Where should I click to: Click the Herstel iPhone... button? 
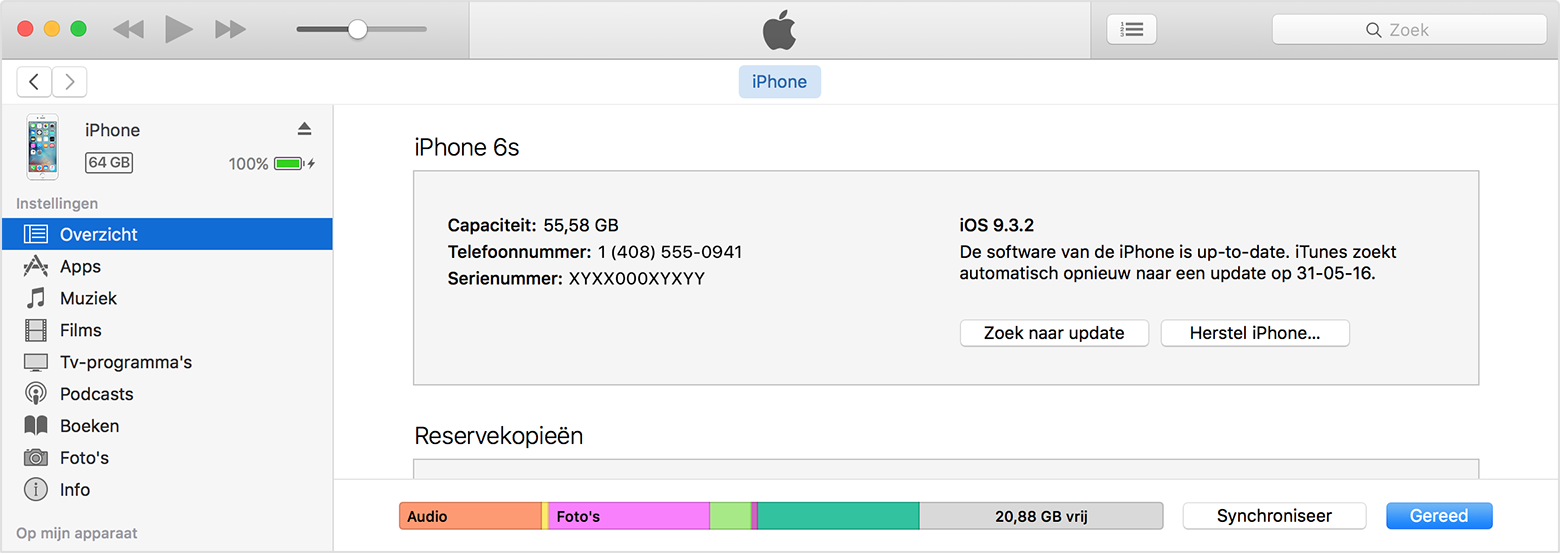tap(1255, 333)
